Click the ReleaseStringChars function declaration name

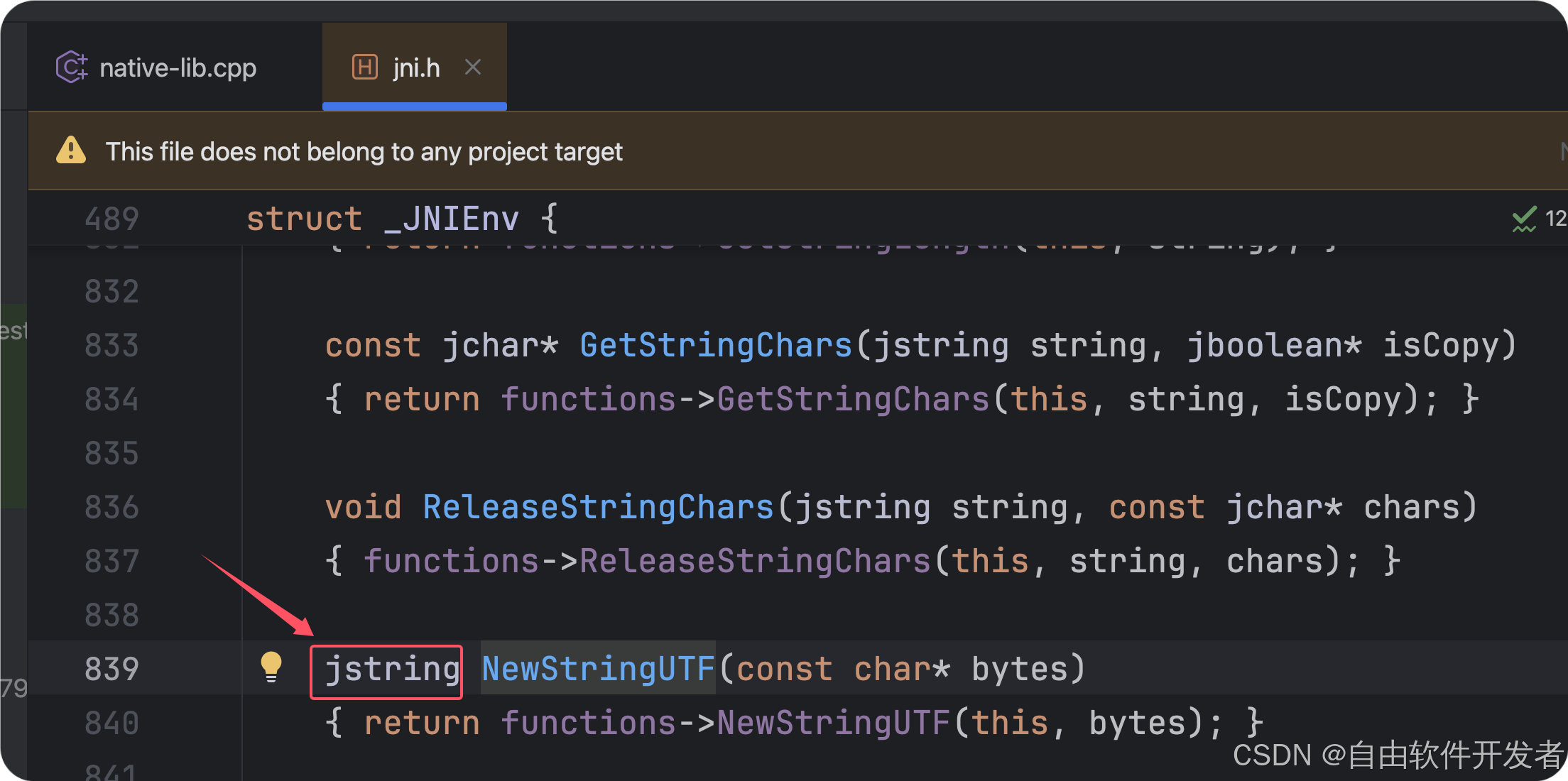click(598, 507)
